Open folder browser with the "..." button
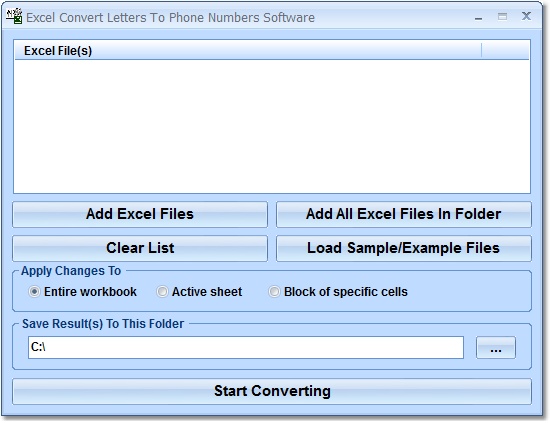This screenshot has width=550, height=423. tap(496, 348)
